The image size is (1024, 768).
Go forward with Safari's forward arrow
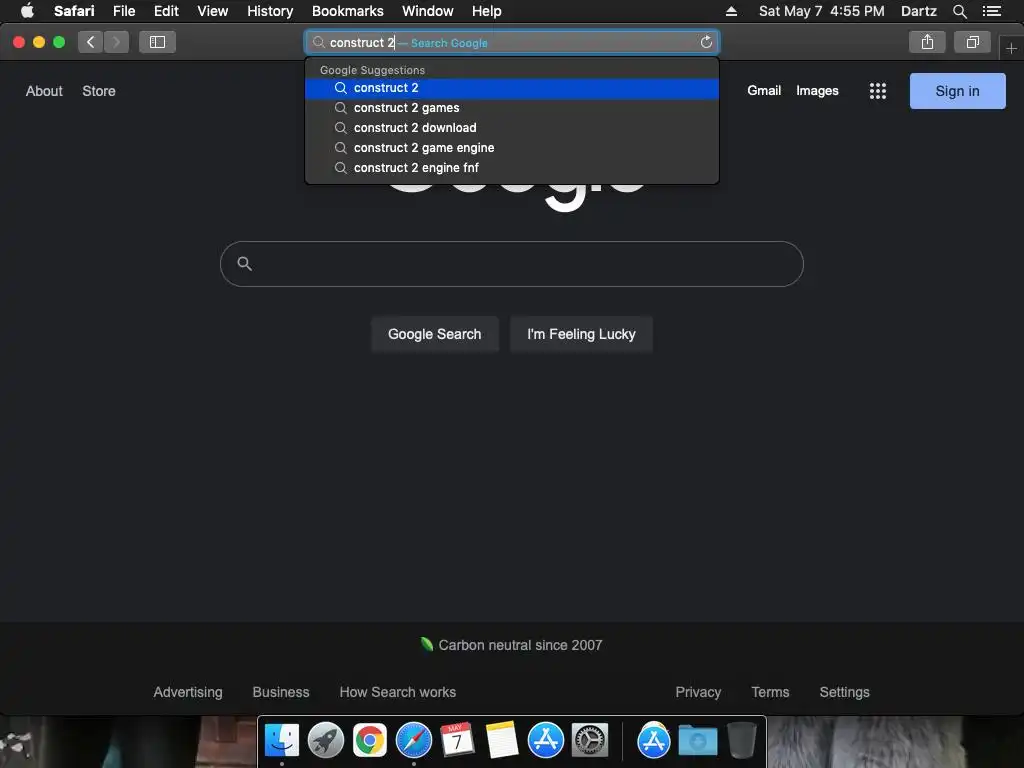point(116,42)
